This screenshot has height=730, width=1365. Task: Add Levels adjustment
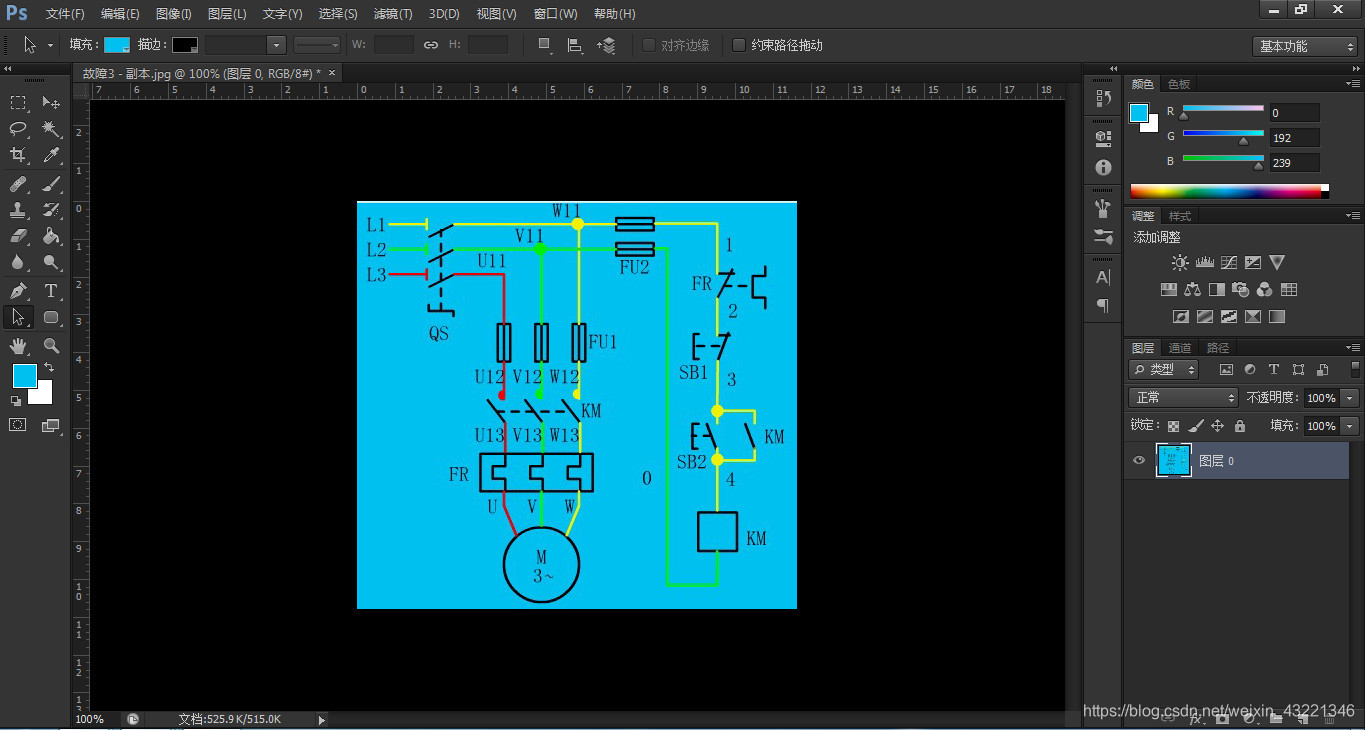(1204, 262)
